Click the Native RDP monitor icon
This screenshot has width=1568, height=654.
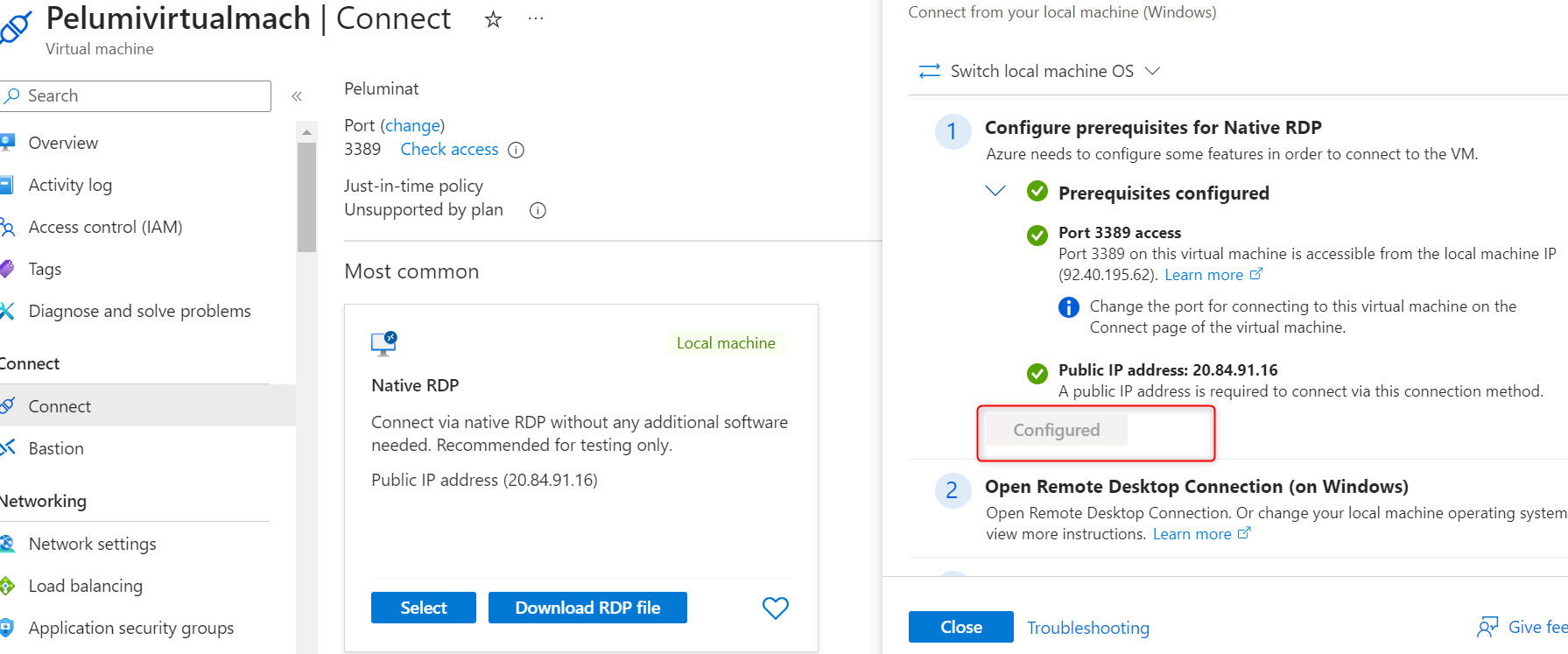[383, 343]
